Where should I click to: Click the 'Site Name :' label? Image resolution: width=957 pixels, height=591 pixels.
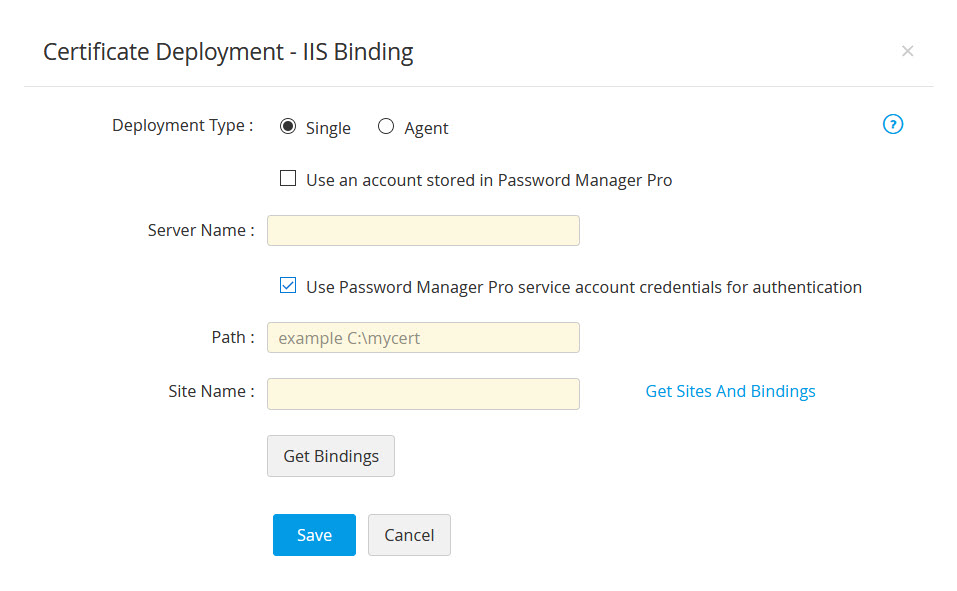click(211, 391)
